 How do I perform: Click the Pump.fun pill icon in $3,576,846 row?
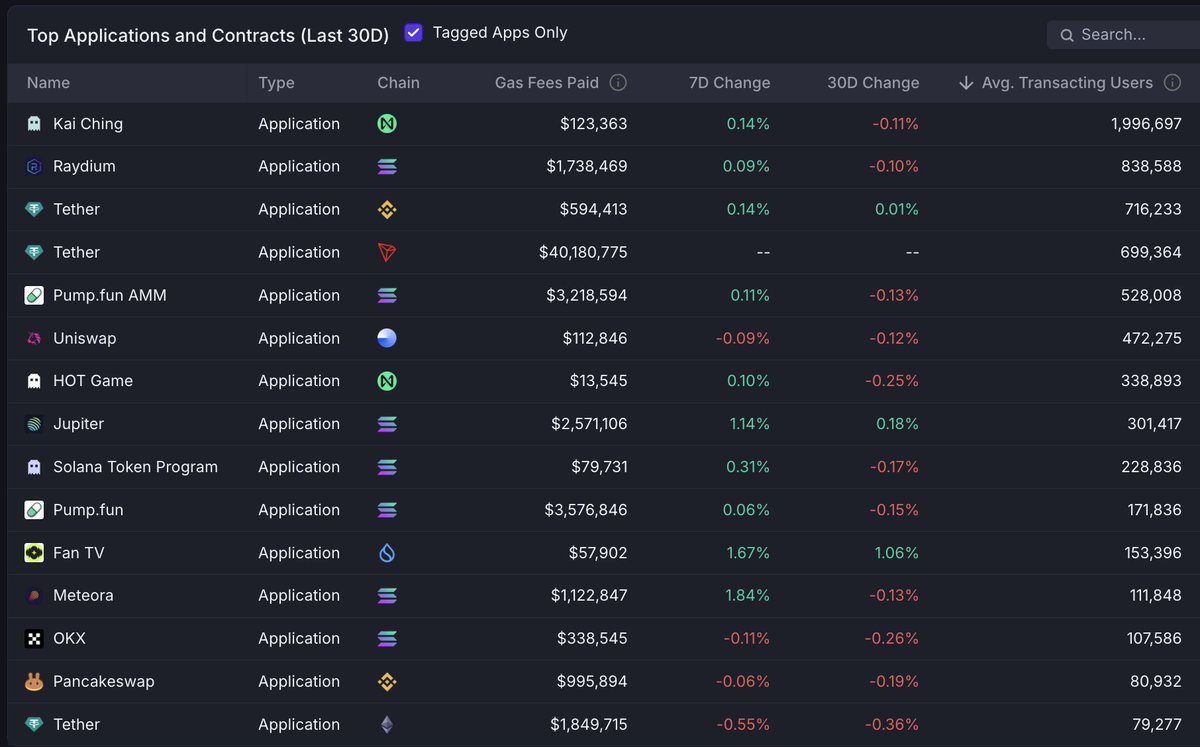coord(34,510)
